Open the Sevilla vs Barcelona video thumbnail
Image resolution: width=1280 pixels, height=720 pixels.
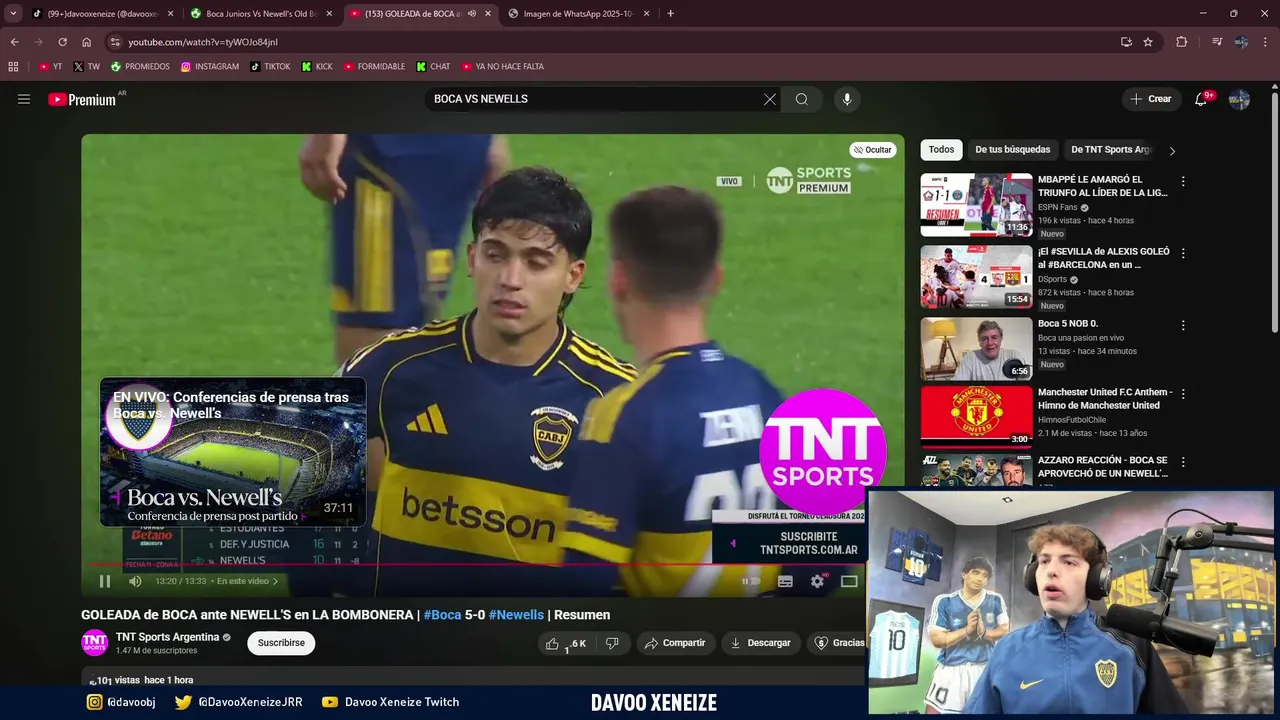976,276
